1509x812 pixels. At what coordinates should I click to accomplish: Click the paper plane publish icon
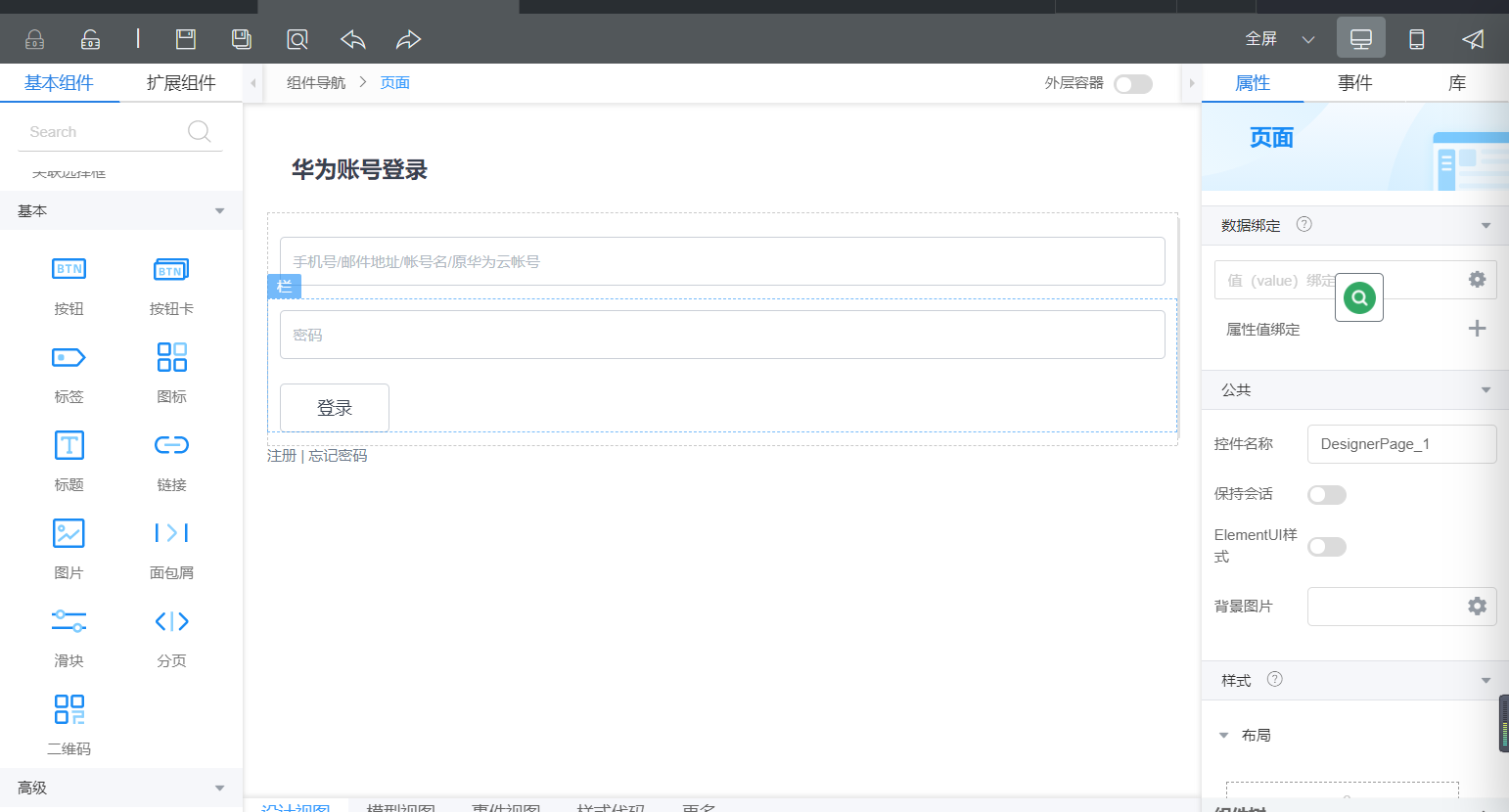click(1473, 39)
